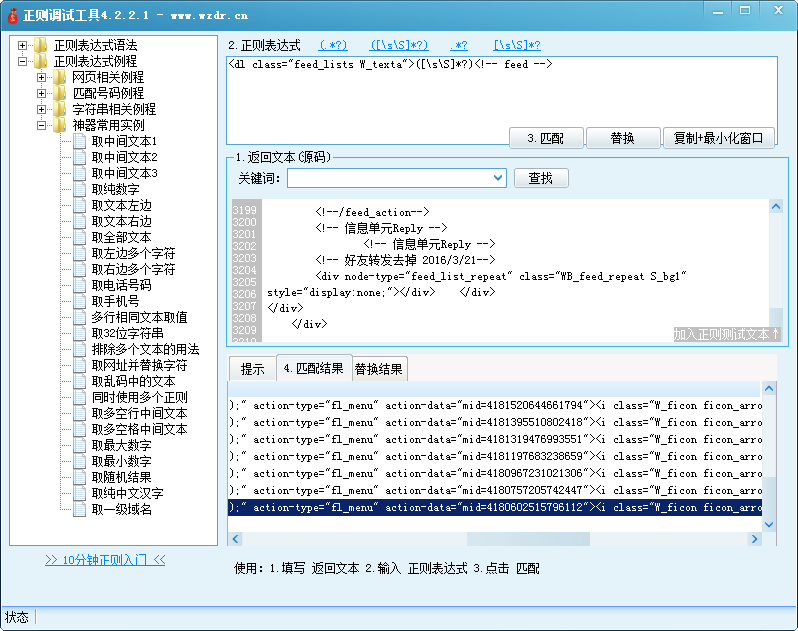
Task: Select the 取多空格中间文本 example
Action: [139, 429]
